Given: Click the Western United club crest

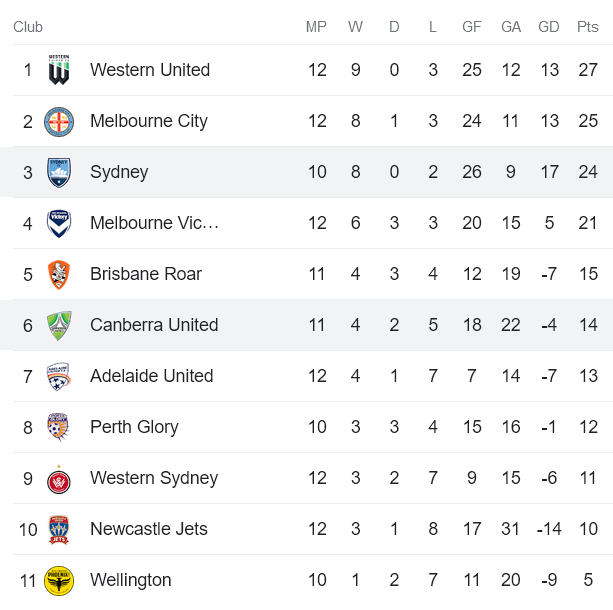Looking at the screenshot, I should pyautogui.click(x=59, y=70).
